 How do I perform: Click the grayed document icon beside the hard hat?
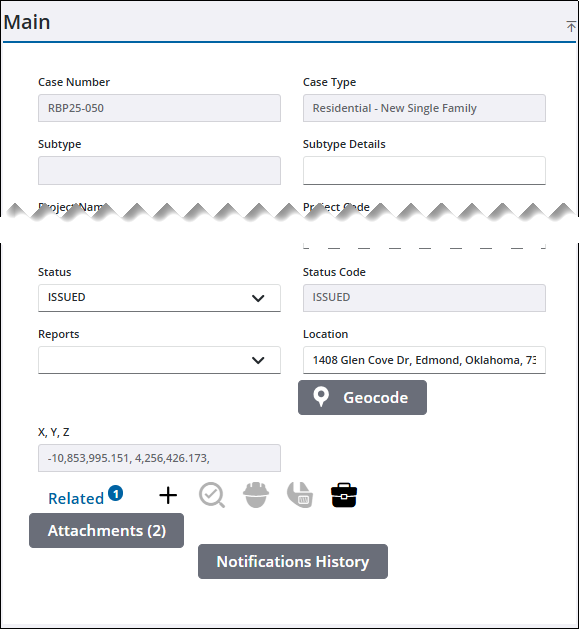(x=300, y=495)
